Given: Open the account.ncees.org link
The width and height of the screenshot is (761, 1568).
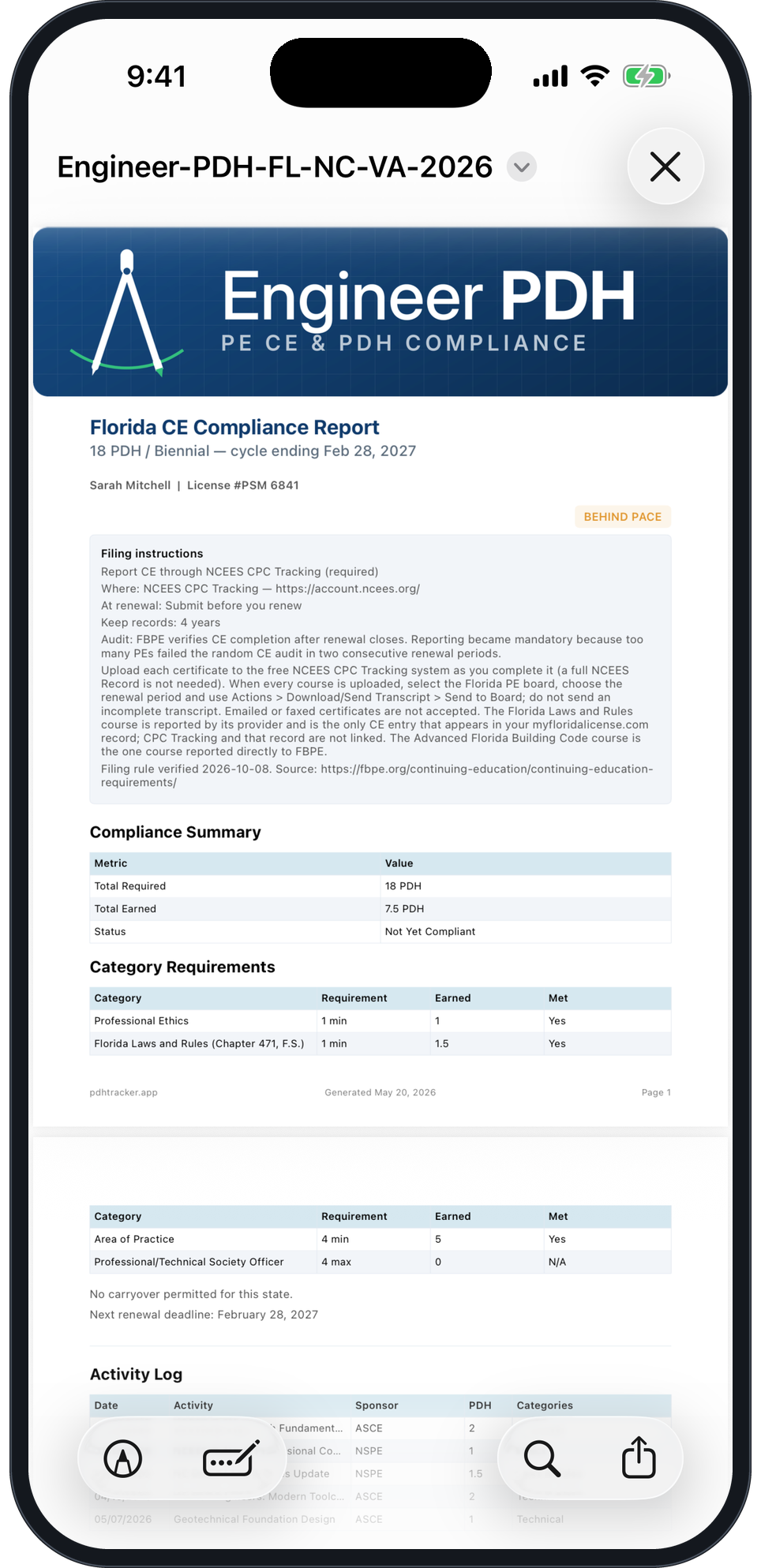Looking at the screenshot, I should 347,589.
